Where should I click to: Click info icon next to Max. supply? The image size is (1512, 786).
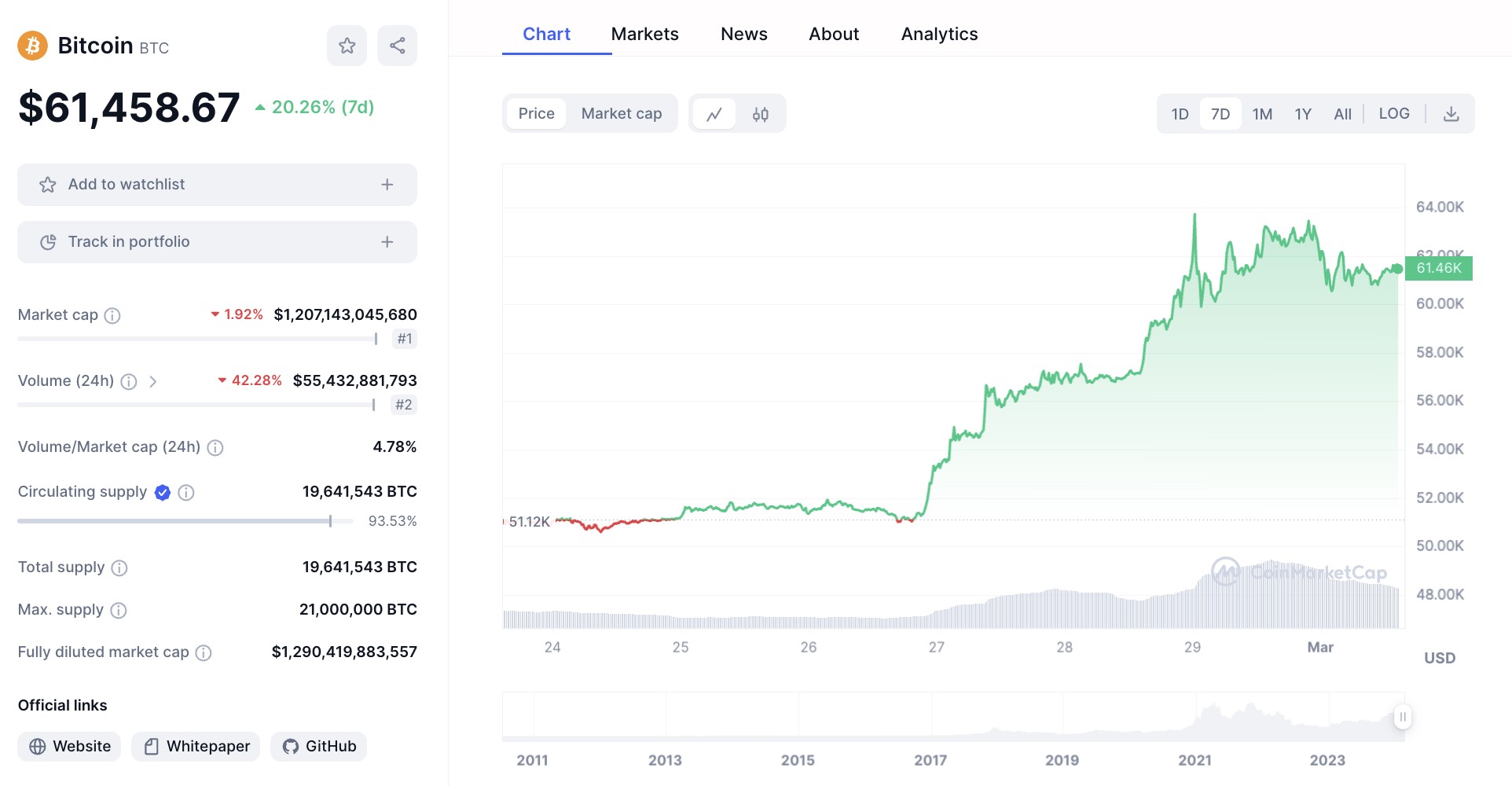[x=119, y=610]
